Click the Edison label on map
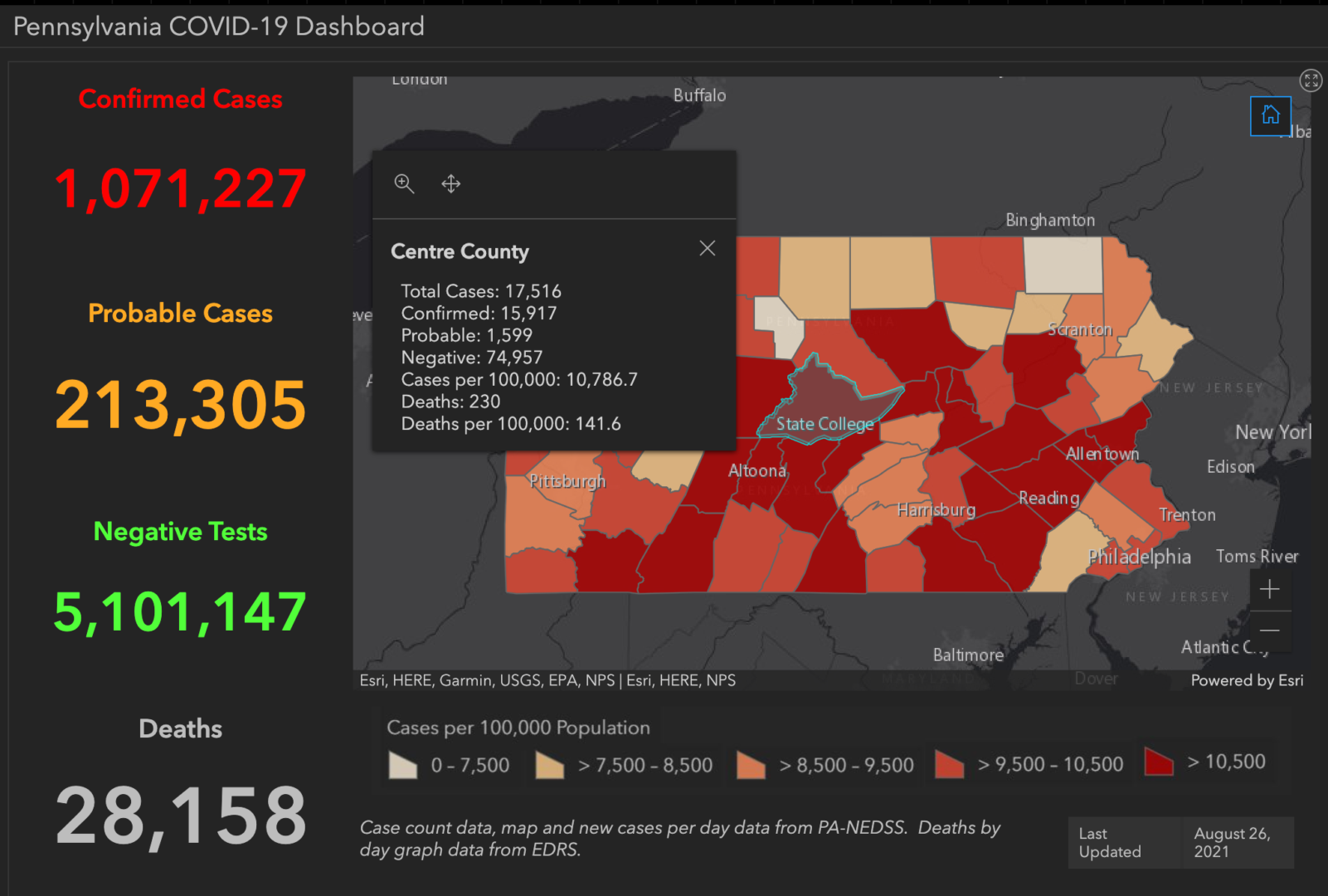 click(1230, 467)
